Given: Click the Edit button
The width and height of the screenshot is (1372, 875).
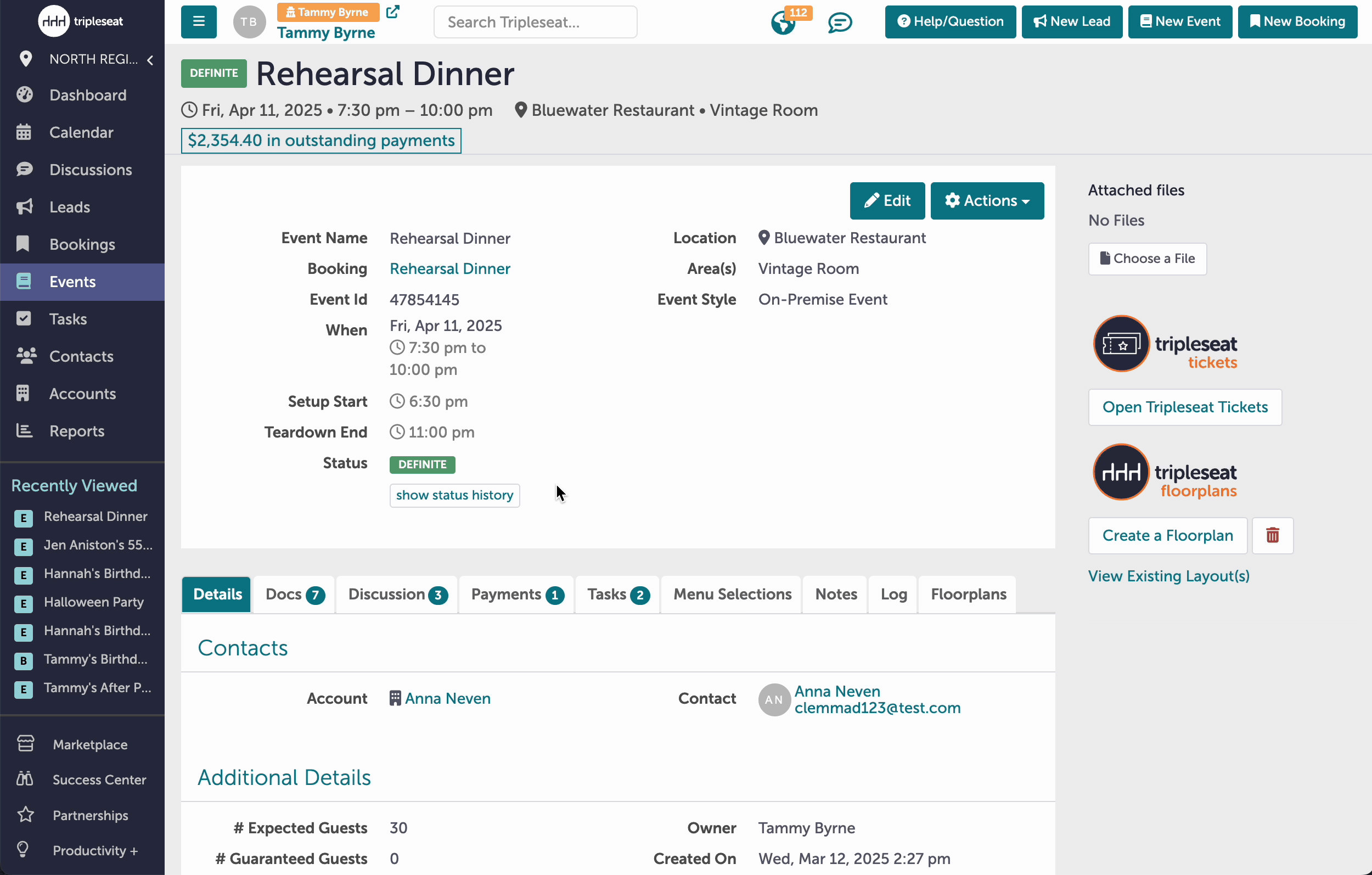Looking at the screenshot, I should [x=886, y=201].
